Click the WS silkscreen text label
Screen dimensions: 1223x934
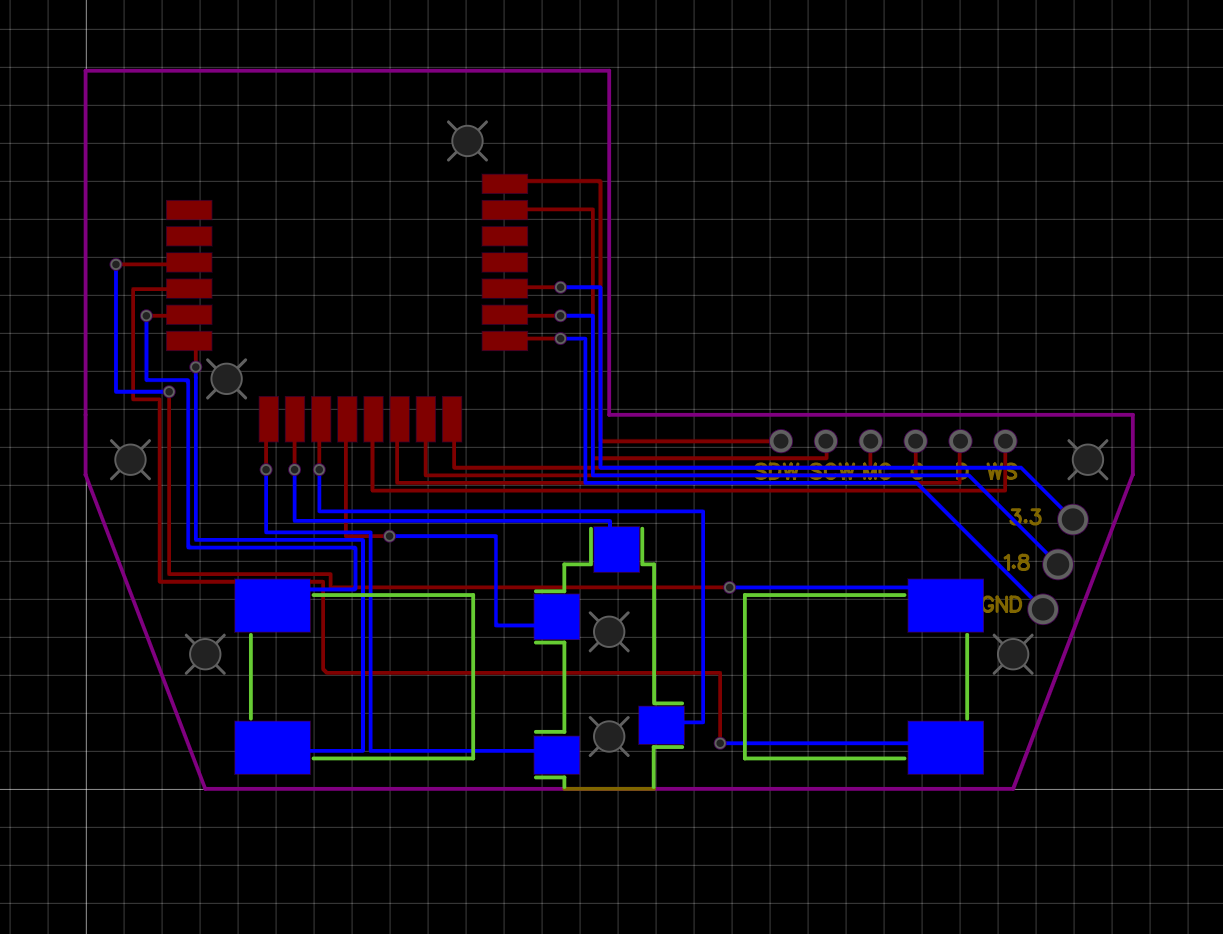1002,473
